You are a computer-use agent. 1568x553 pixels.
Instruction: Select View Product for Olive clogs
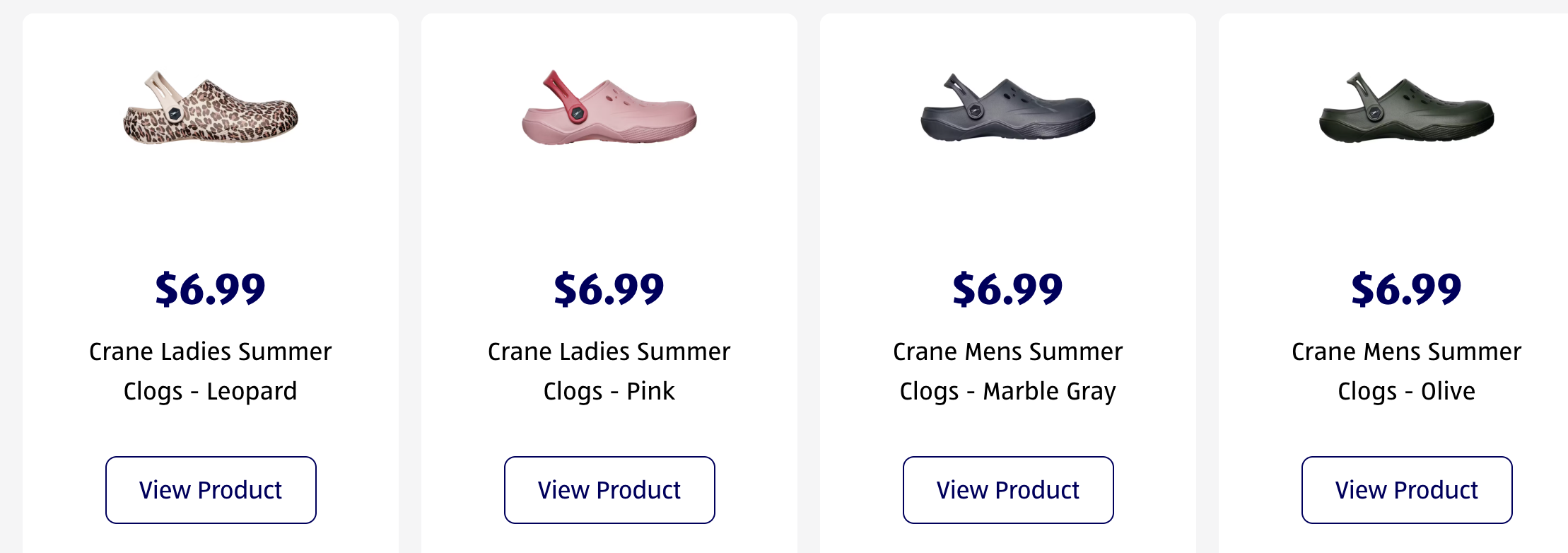click(x=1407, y=490)
